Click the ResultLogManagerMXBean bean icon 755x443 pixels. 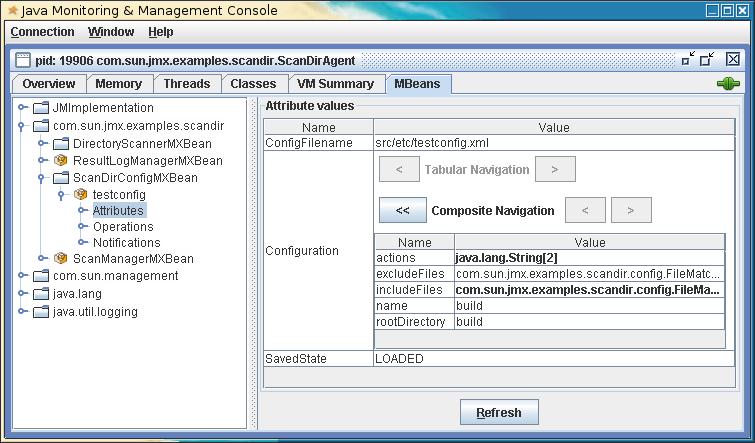60,160
